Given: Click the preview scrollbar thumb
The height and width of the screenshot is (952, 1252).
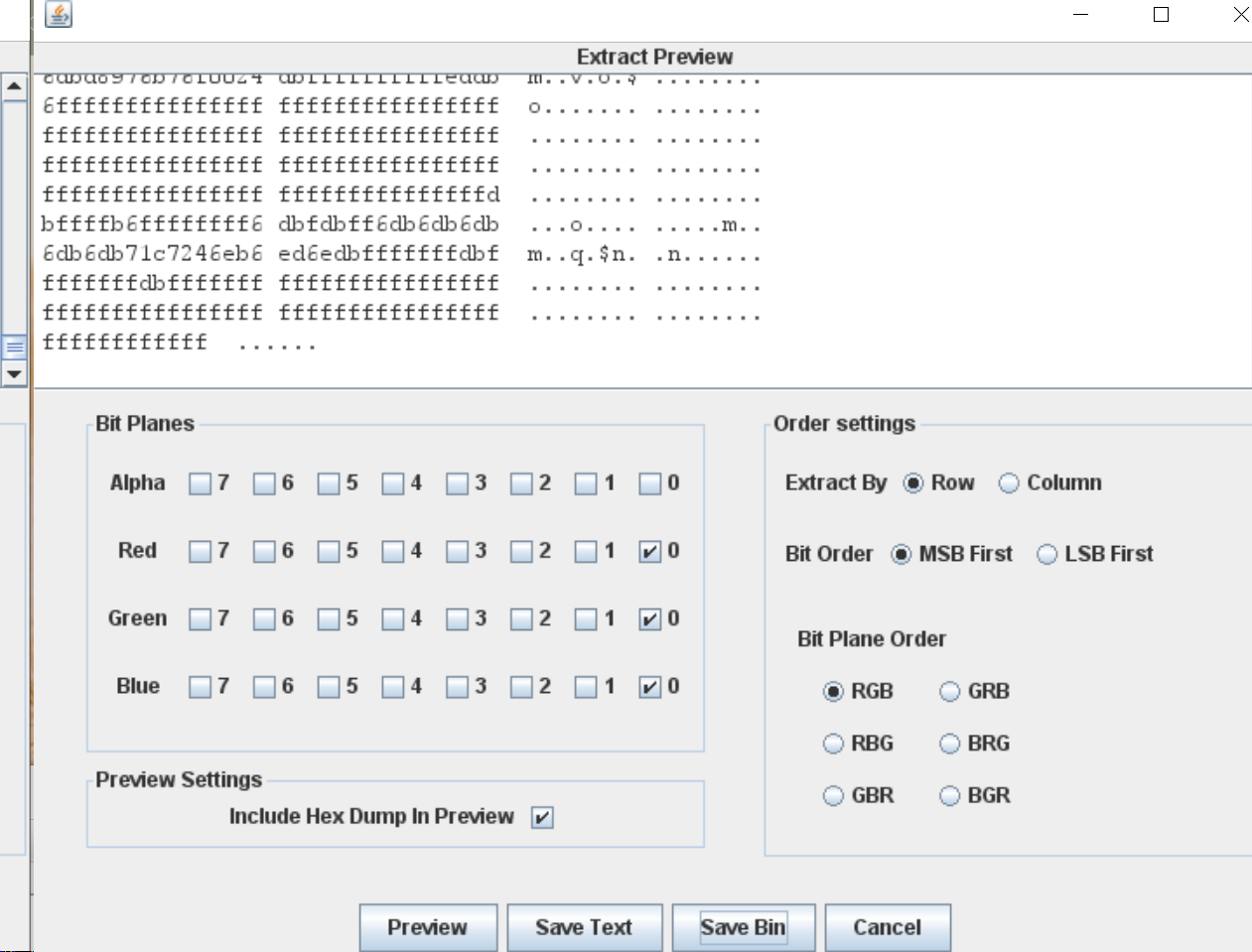Looking at the screenshot, I should click(14, 347).
